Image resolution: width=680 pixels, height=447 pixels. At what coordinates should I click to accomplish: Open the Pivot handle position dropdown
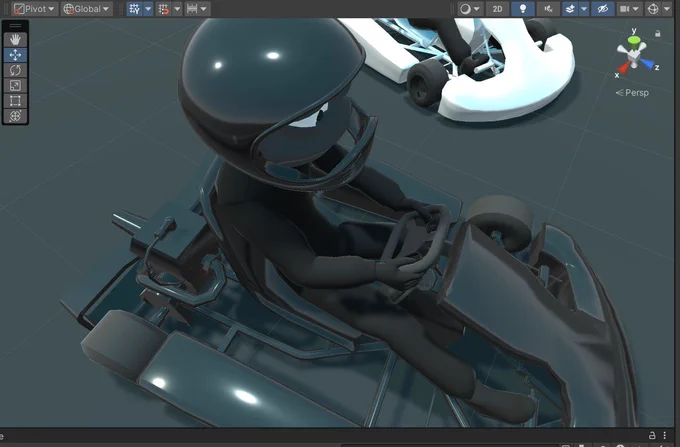pyautogui.click(x=35, y=9)
